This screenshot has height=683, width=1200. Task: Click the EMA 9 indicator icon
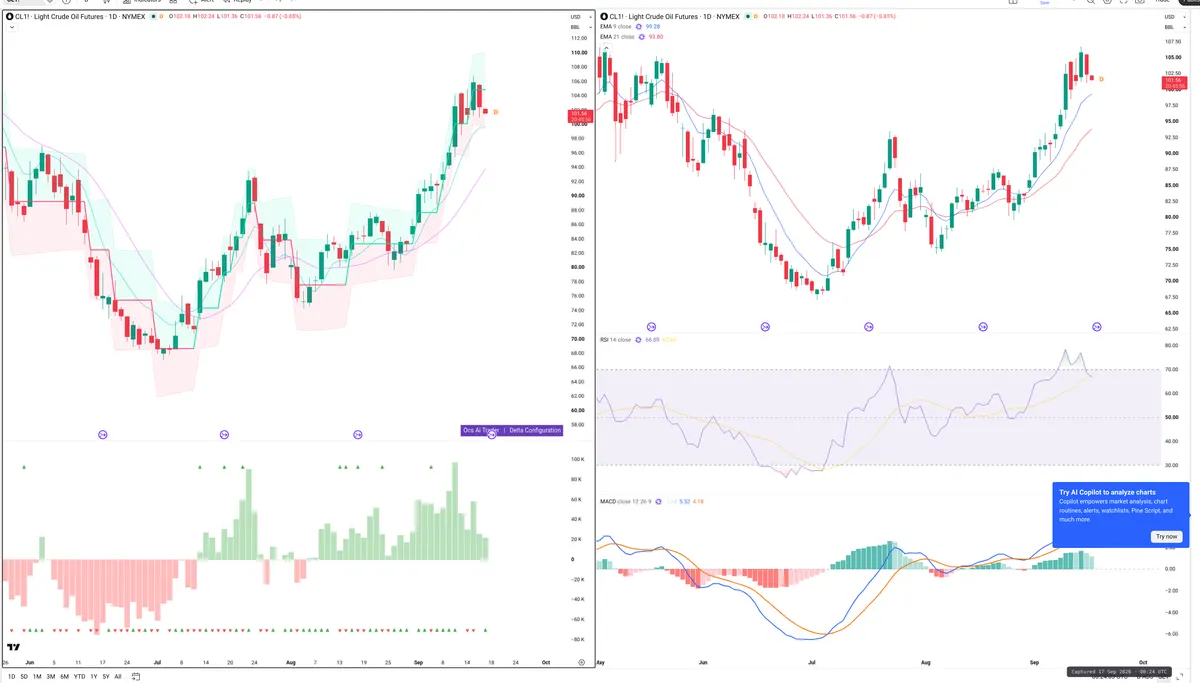pyautogui.click(x=641, y=27)
